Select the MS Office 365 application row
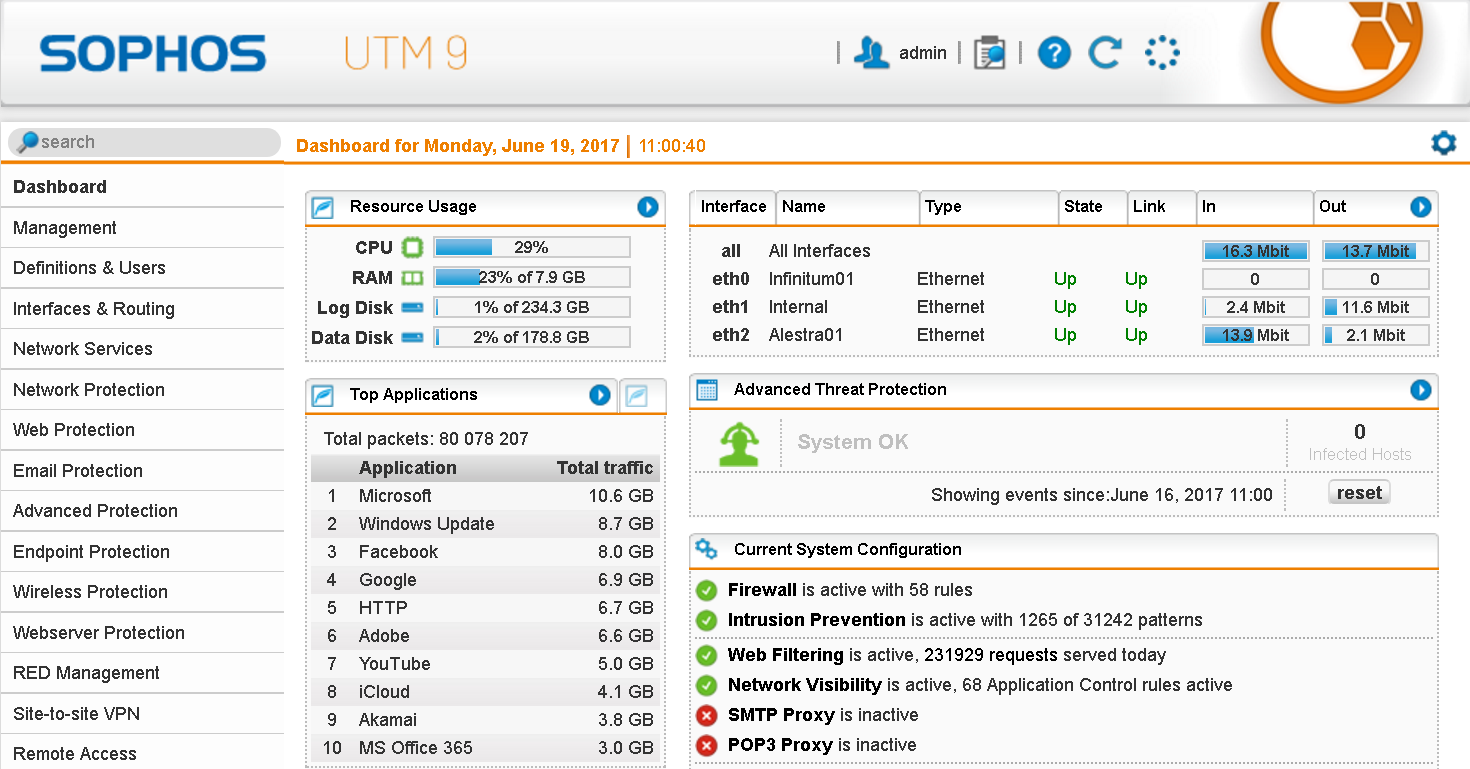The height and width of the screenshot is (769, 1470). [487, 748]
